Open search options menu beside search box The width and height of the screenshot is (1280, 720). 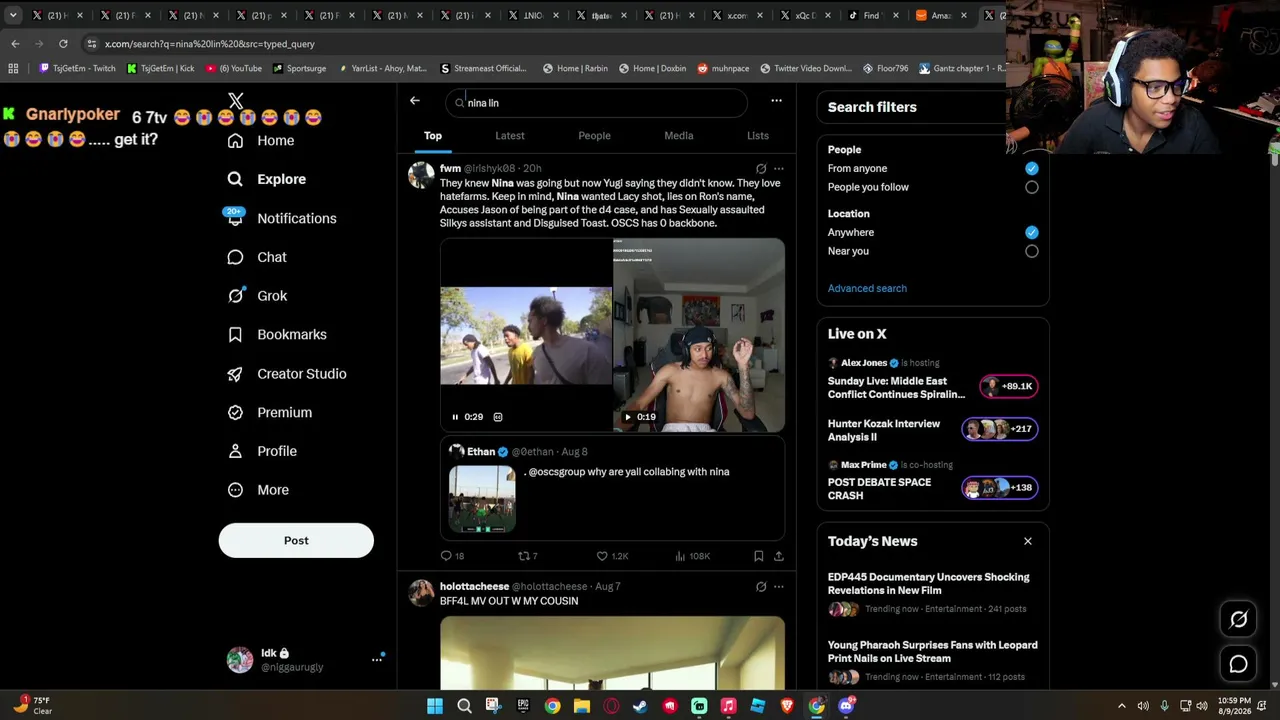[776, 101]
